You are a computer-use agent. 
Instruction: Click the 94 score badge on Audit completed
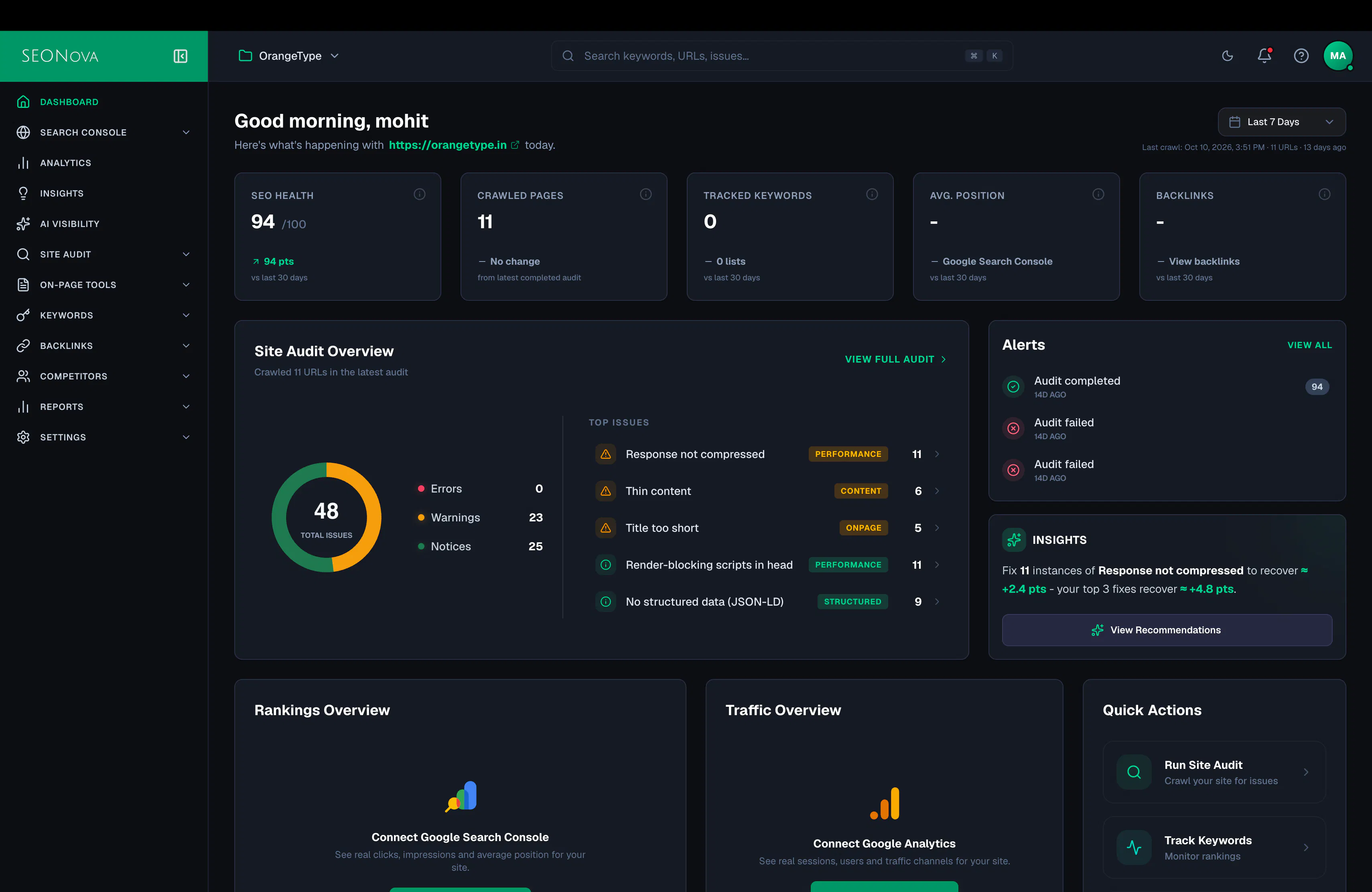click(1317, 387)
